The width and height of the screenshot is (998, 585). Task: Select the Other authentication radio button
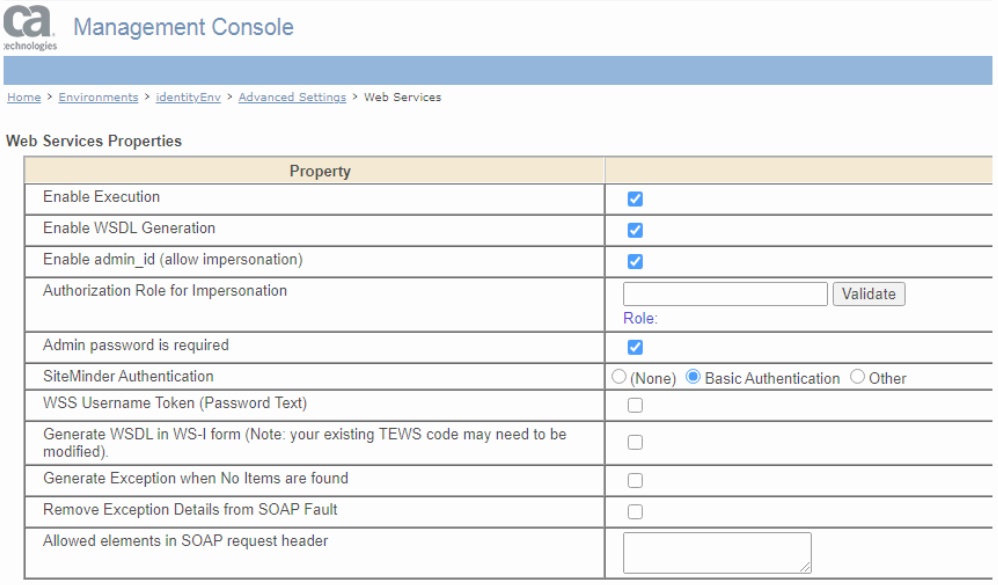[x=857, y=377]
